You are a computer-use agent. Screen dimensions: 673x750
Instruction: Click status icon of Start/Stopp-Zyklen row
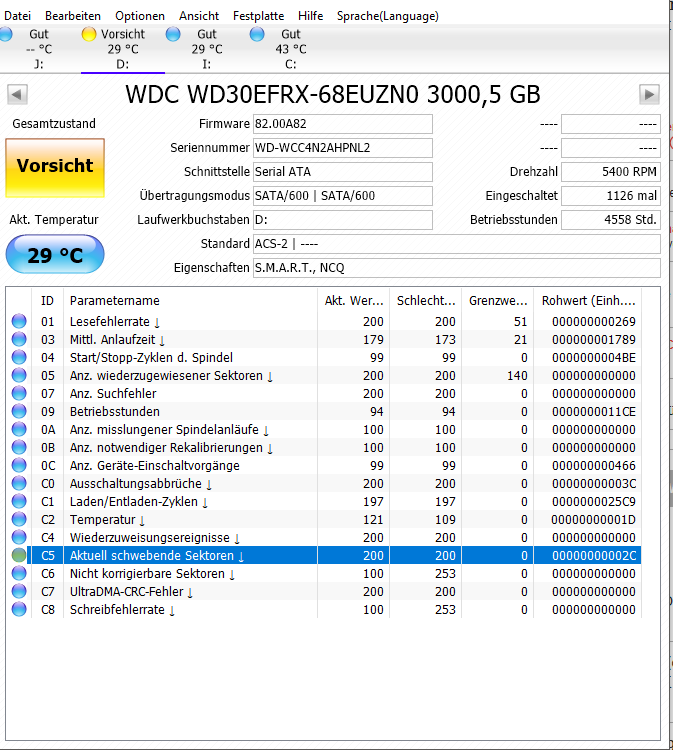click(19, 357)
